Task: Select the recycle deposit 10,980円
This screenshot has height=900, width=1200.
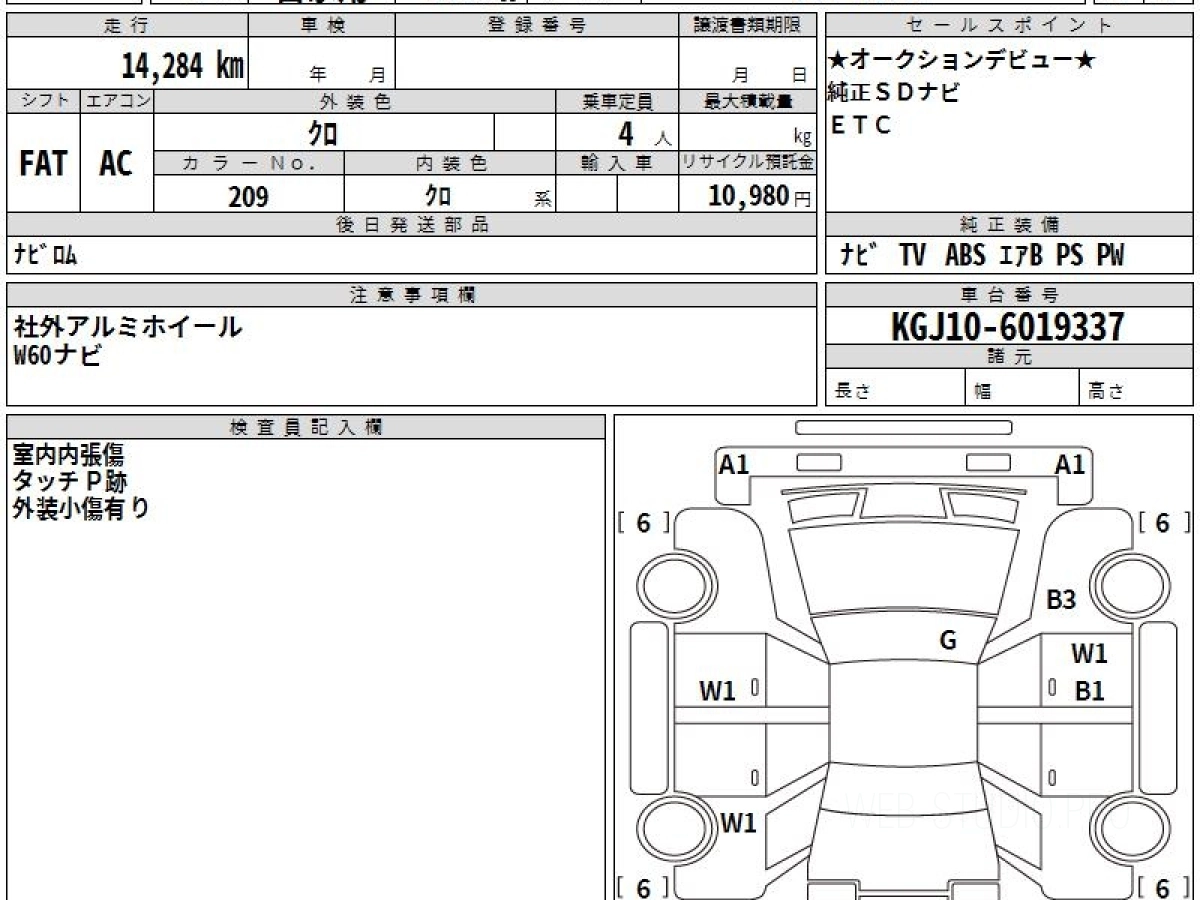Action: [759, 196]
